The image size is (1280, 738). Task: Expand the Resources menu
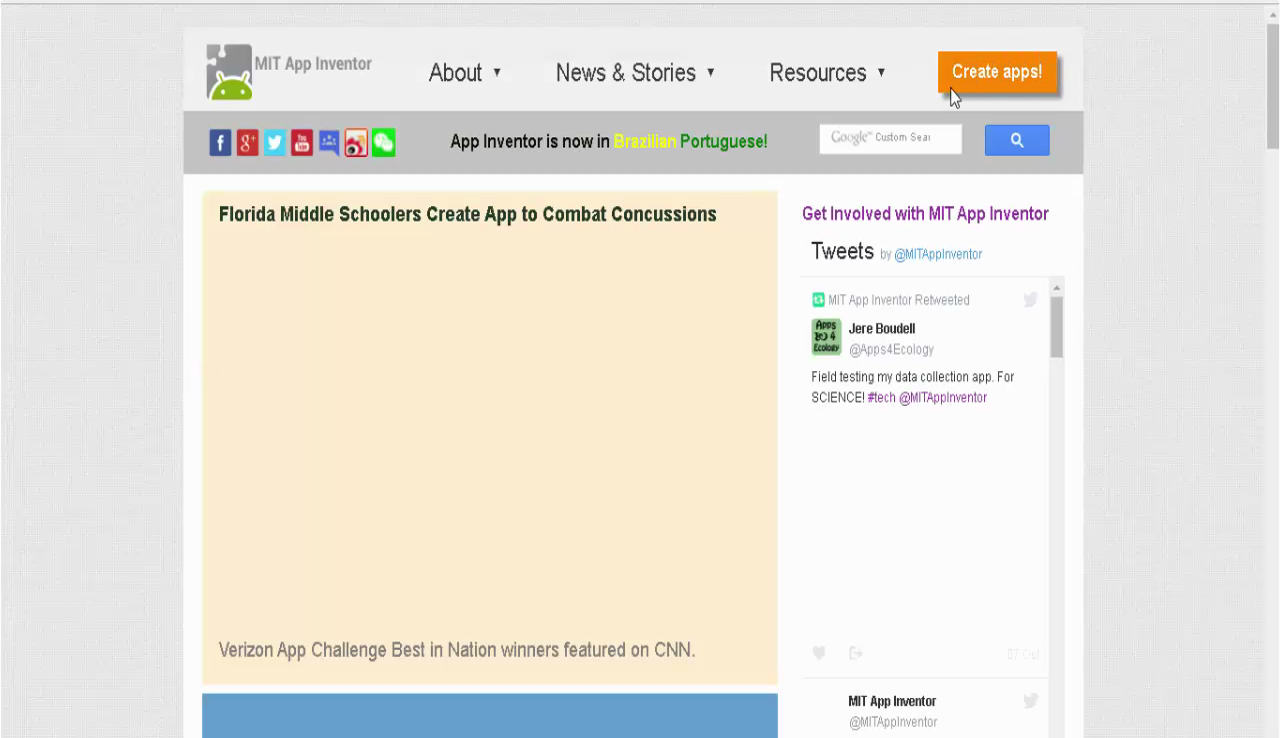(827, 72)
